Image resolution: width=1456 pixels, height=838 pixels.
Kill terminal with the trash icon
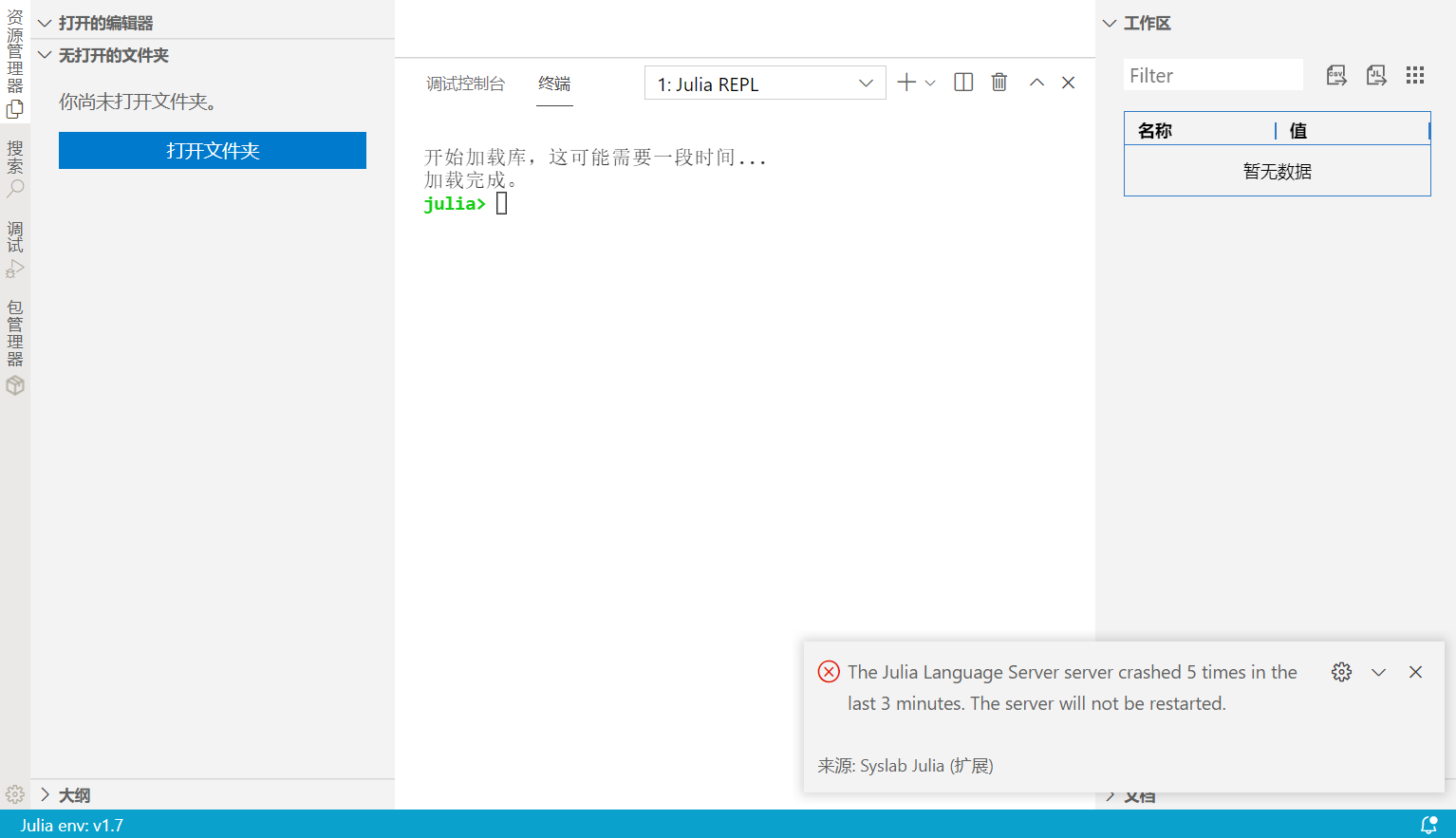pos(999,83)
